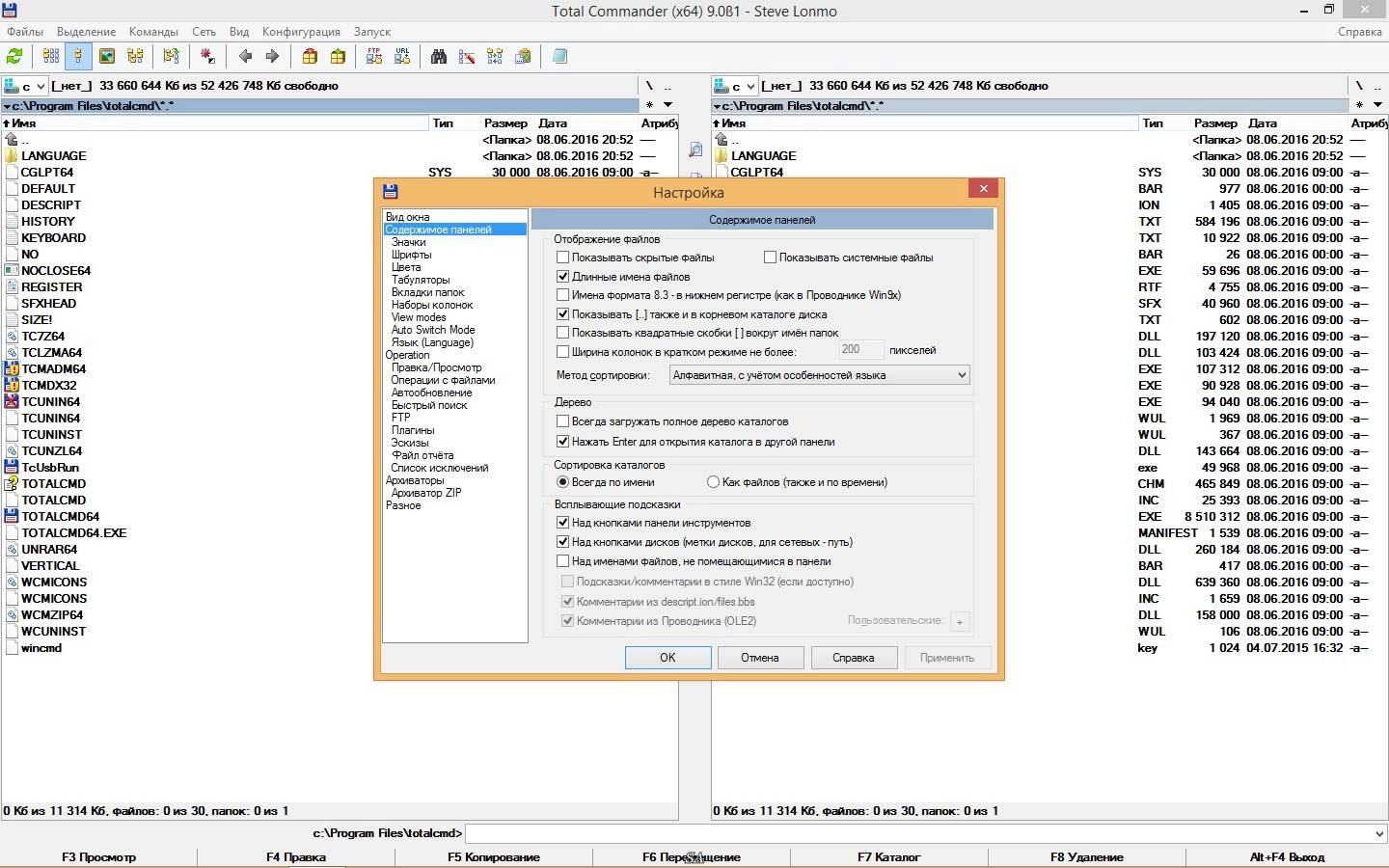Image resolution: width=1389 pixels, height=868 pixels.
Task: Click F8 Удаление button
Action: (x=1087, y=857)
